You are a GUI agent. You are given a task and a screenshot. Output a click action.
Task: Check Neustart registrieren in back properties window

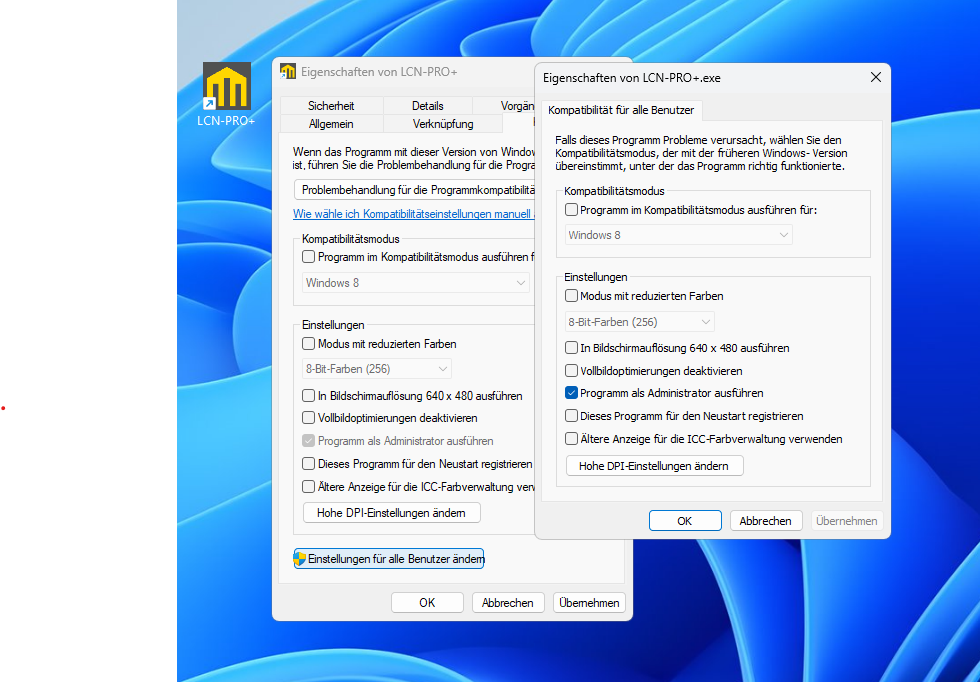[309, 463]
